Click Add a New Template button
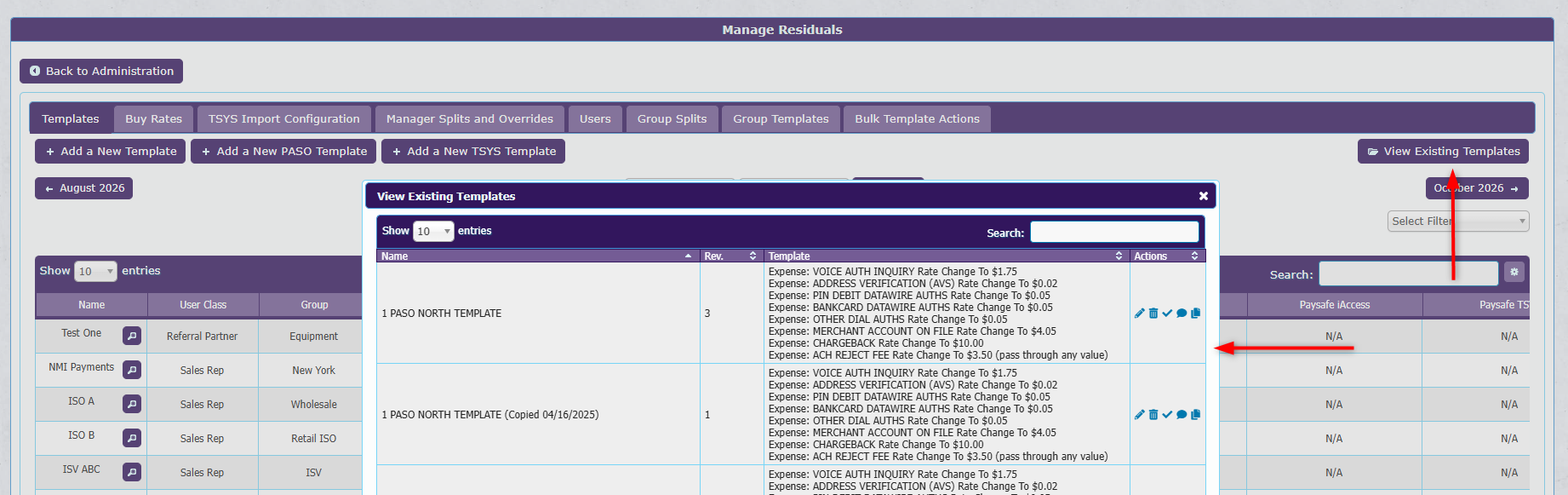This screenshot has width=1568, height=495. click(111, 152)
